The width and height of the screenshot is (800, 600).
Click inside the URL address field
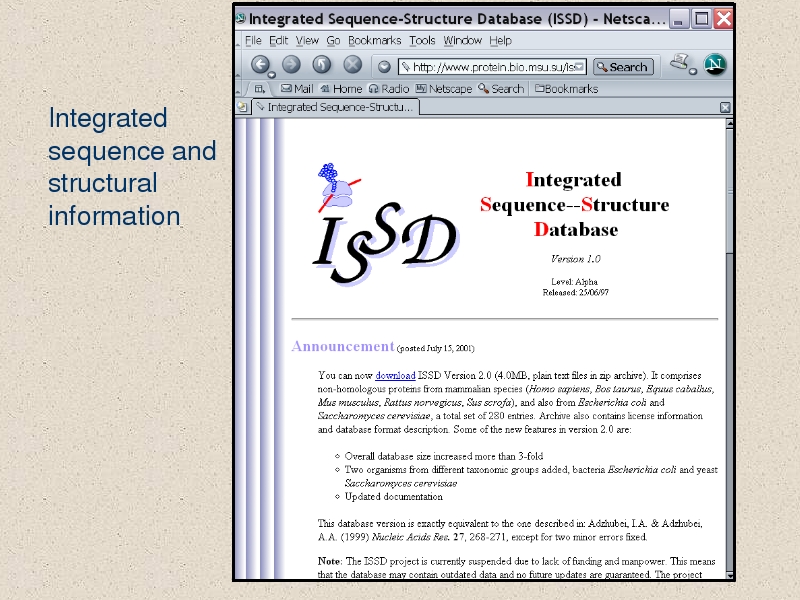click(x=492, y=67)
